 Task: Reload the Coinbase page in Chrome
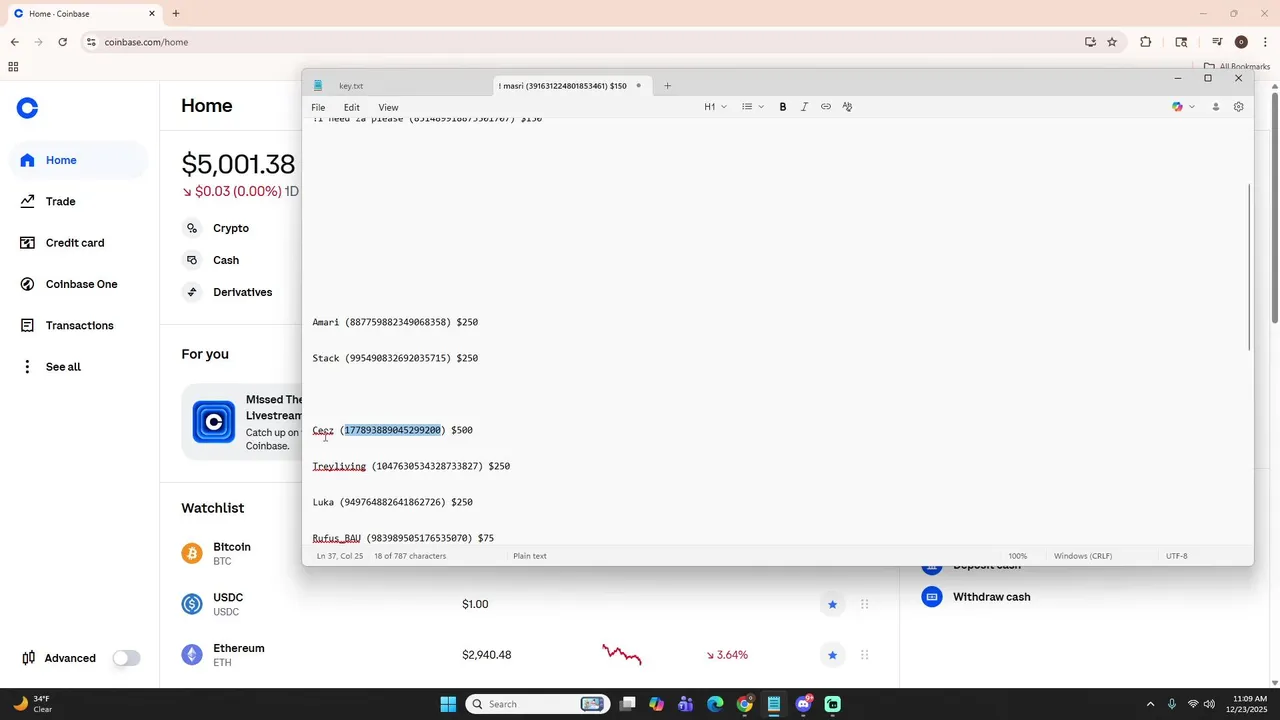click(62, 42)
